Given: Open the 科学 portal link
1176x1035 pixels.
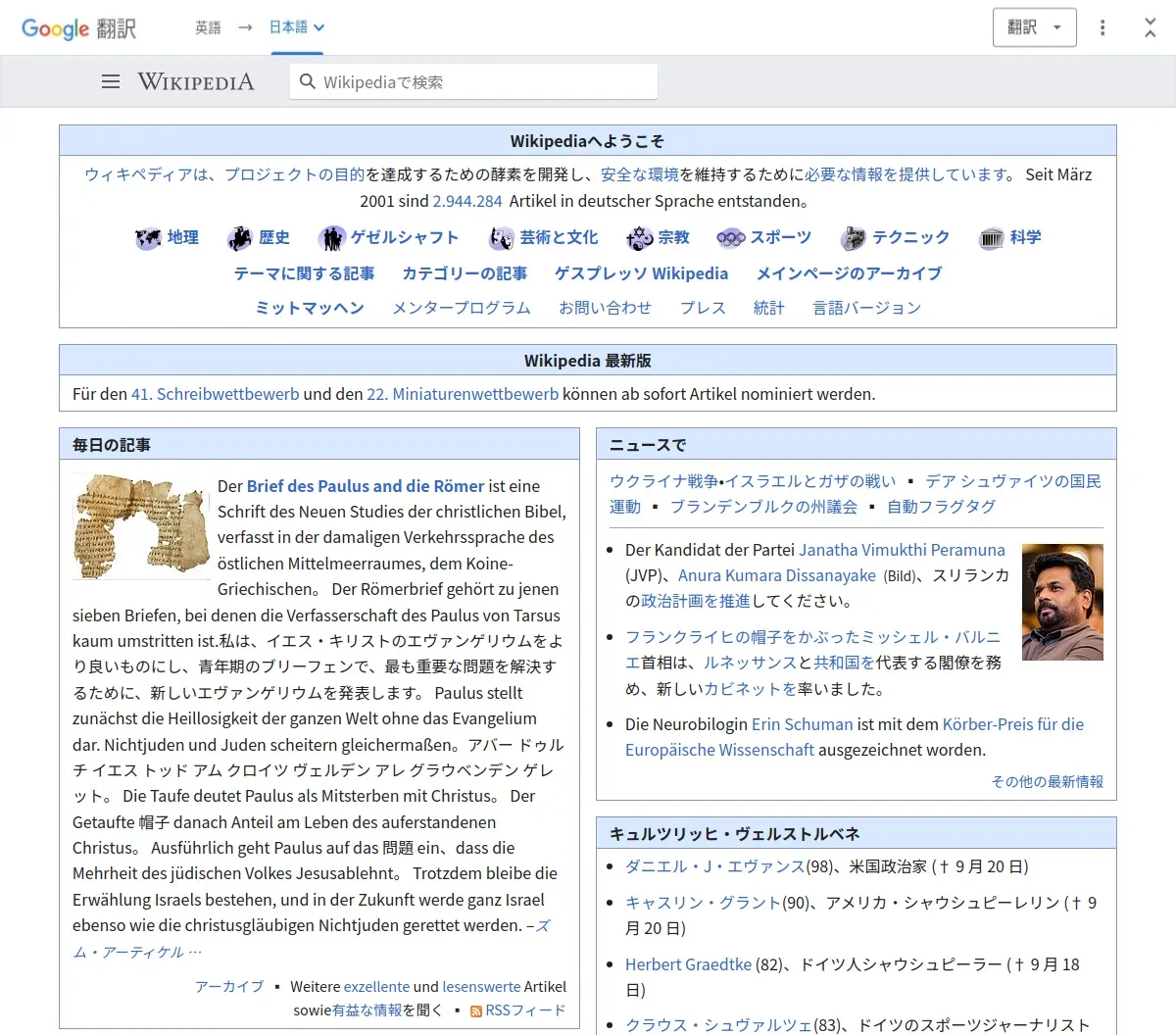Looking at the screenshot, I should pyautogui.click(x=1026, y=237).
